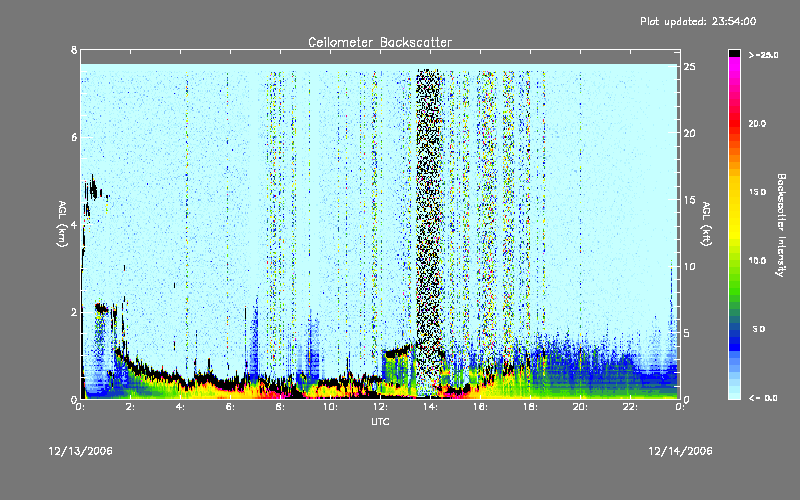Click the '22:' hour tick label on the time axis

(x=630, y=407)
